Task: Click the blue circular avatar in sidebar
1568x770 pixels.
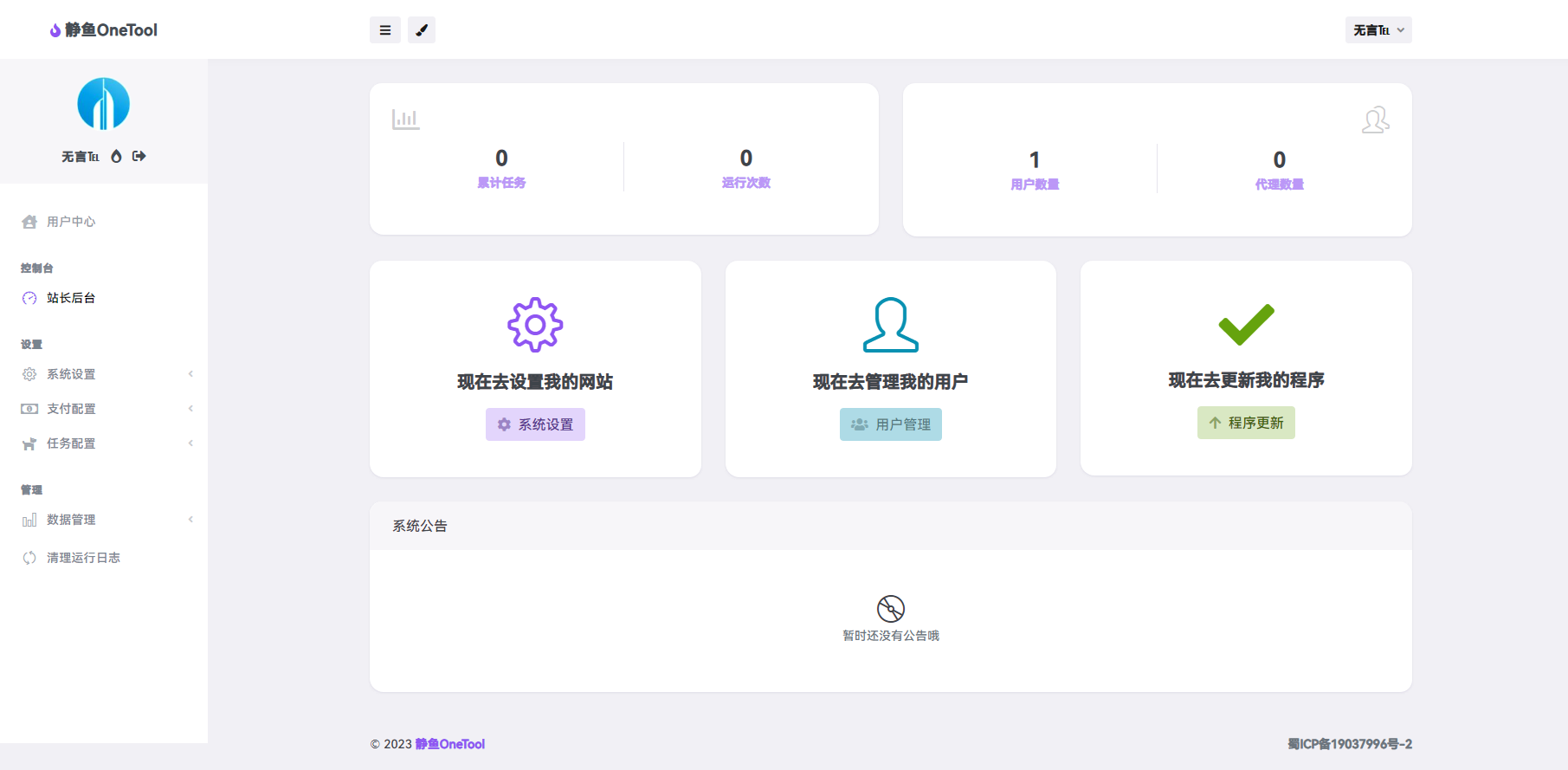Action: pos(103,104)
